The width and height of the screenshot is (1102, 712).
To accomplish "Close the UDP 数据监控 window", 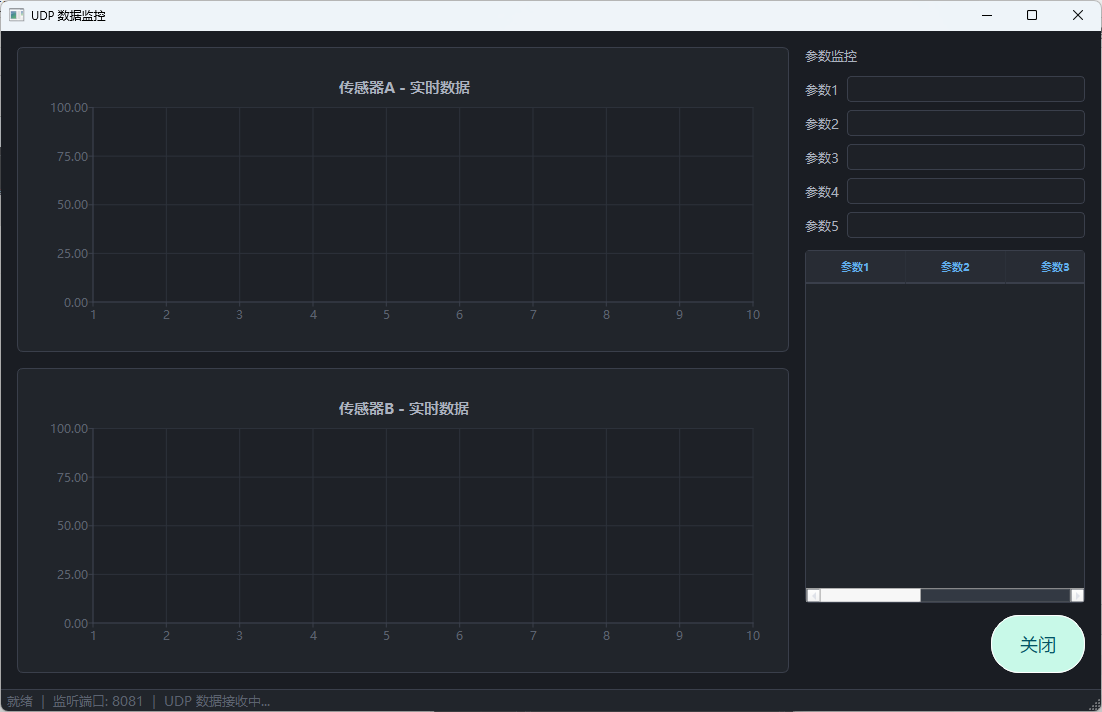I will tap(1077, 15).
